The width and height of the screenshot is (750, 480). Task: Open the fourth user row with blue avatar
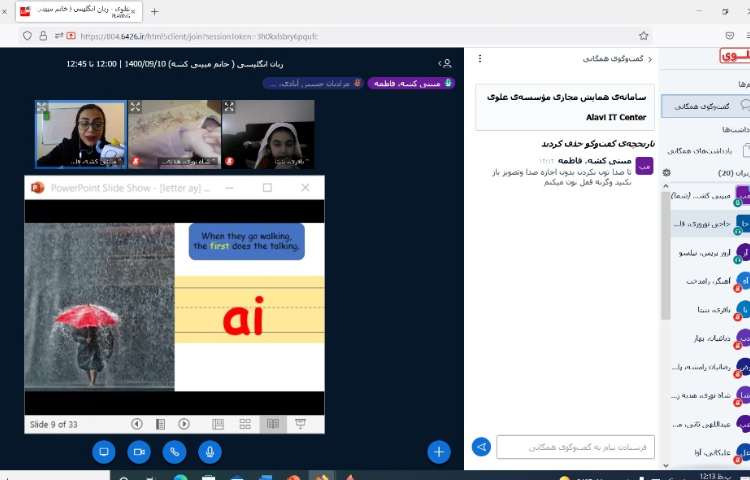click(x=710, y=281)
